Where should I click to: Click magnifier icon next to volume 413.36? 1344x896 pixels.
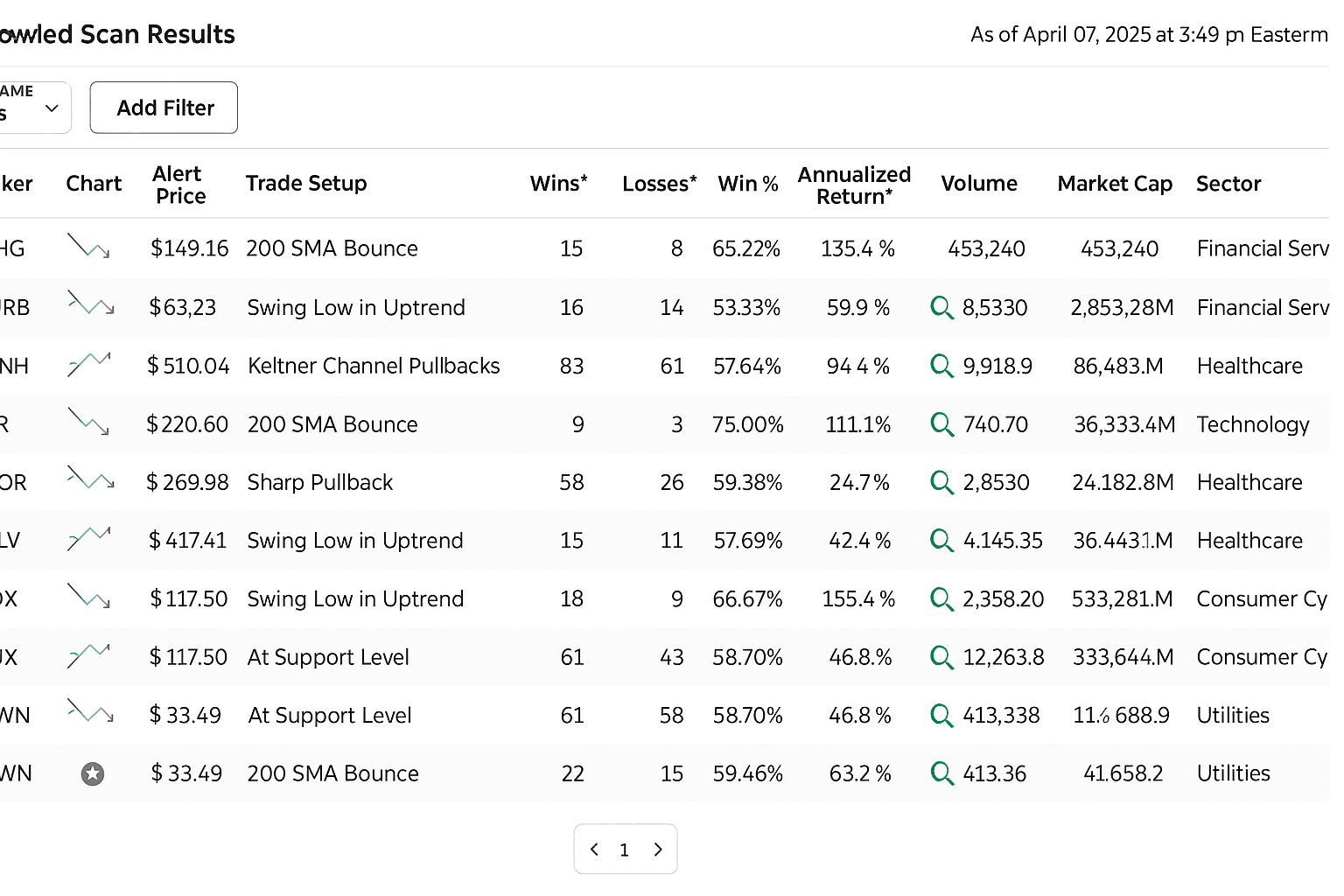[x=941, y=773]
